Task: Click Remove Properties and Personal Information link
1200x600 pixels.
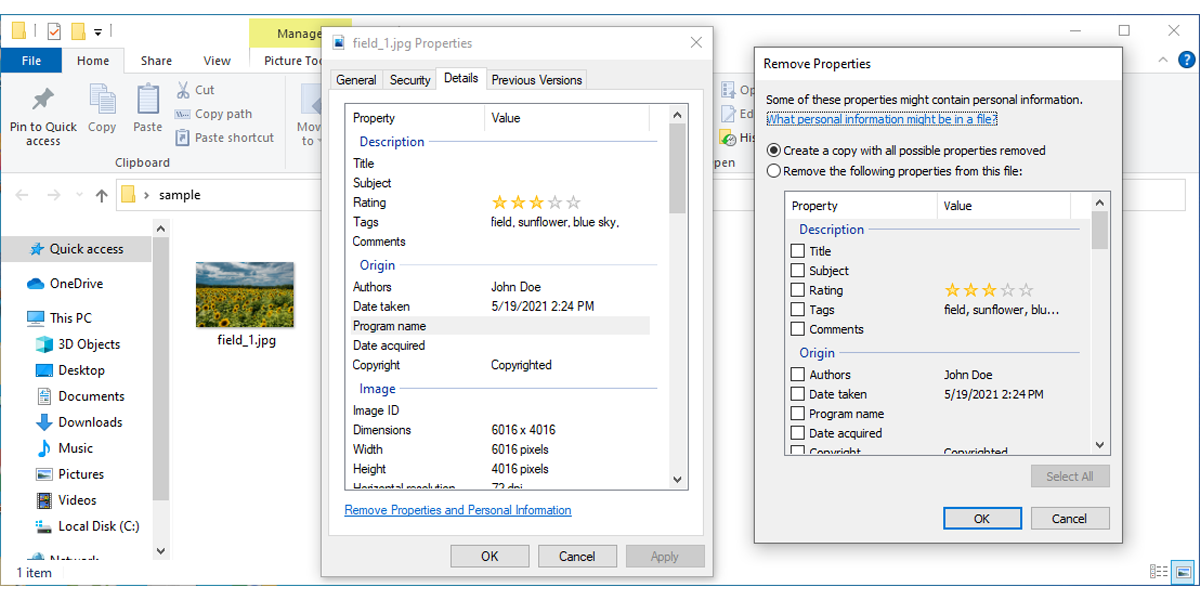Action: coord(458,510)
